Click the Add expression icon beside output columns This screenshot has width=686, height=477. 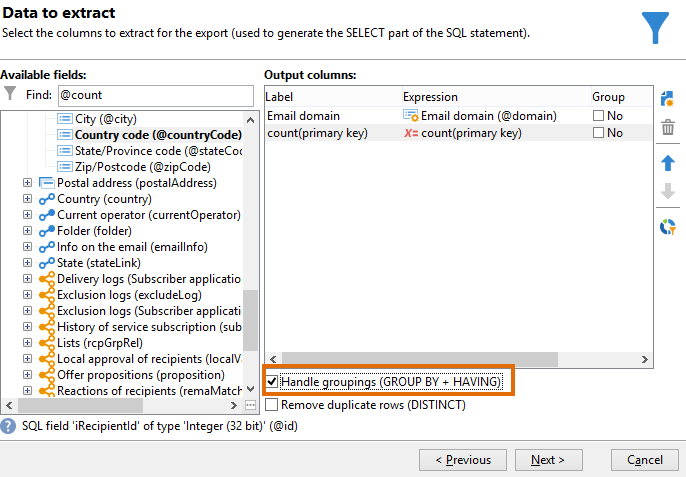(667, 99)
